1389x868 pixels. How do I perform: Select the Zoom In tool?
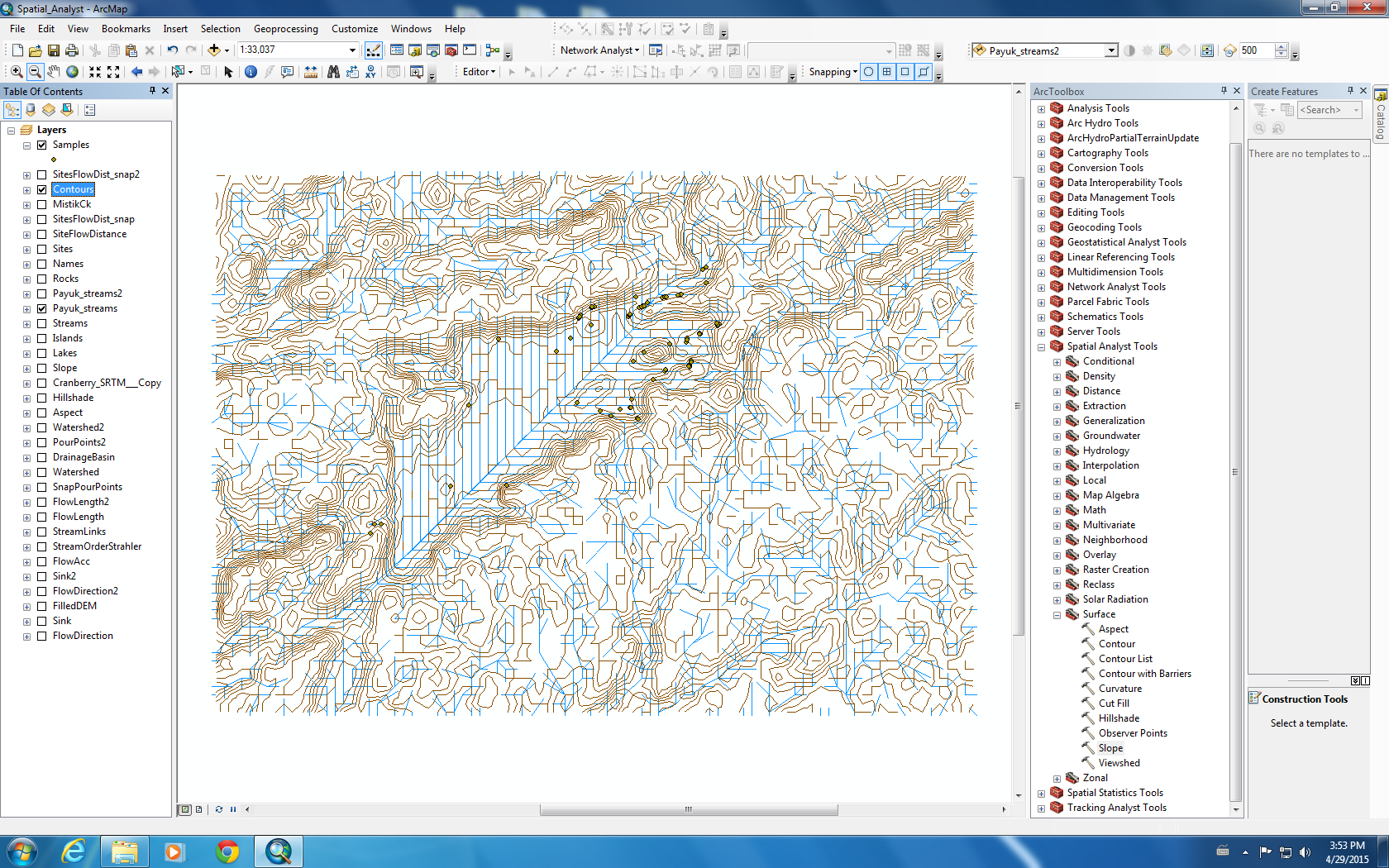pos(17,72)
